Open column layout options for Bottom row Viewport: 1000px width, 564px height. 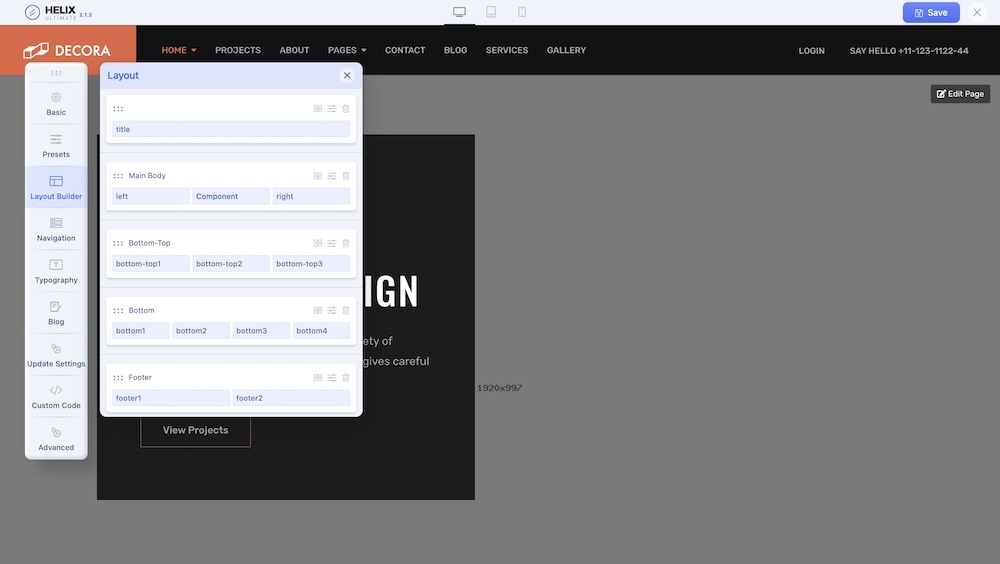pyautogui.click(x=318, y=311)
